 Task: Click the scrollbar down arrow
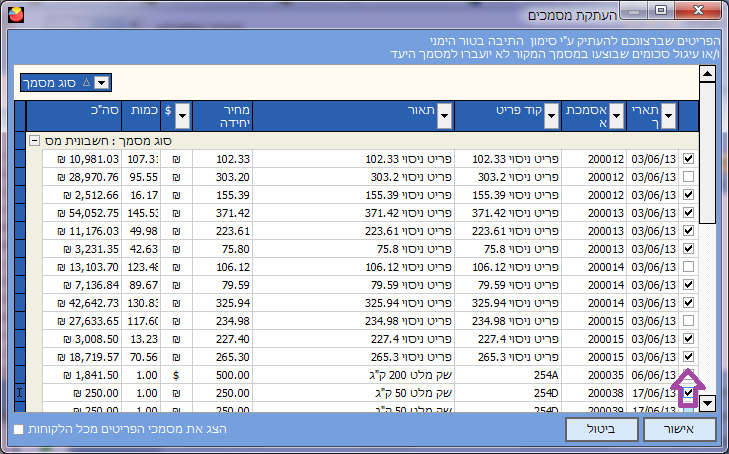pyautogui.click(x=707, y=403)
